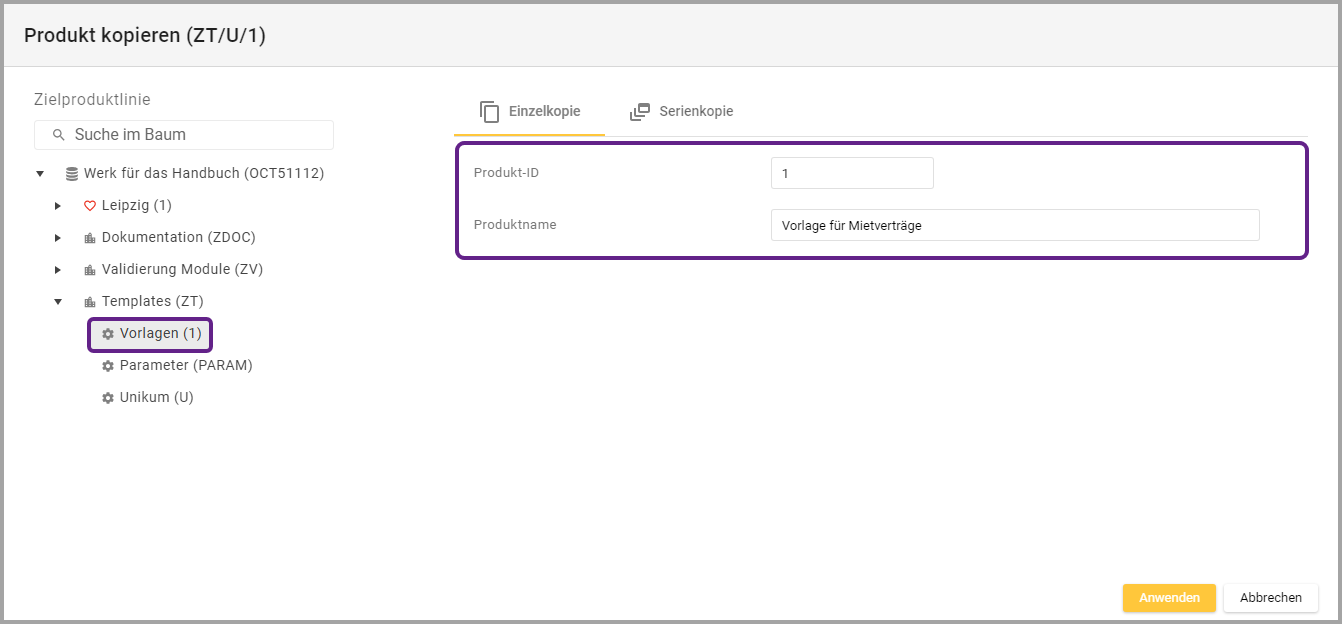The width and height of the screenshot is (1342, 624).
Task: Expand the Dokumentation (ZDOC) node
Action: (58, 238)
